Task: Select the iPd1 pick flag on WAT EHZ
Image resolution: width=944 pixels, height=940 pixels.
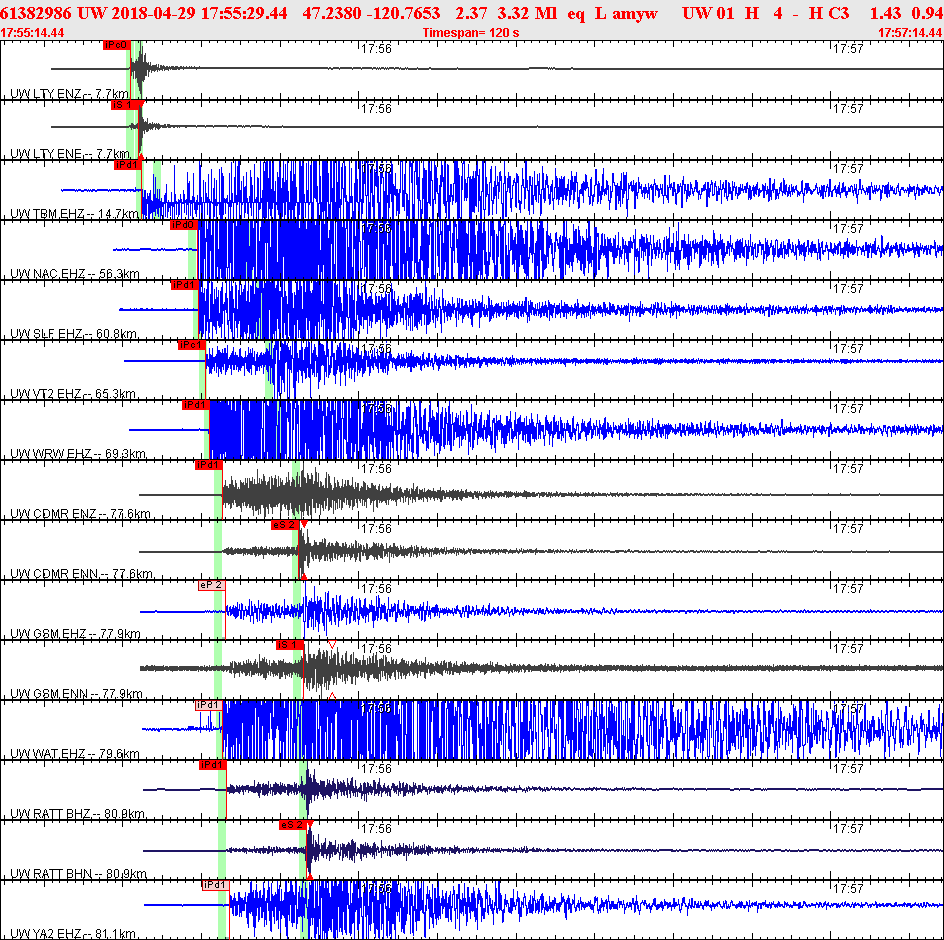Action: click(209, 705)
